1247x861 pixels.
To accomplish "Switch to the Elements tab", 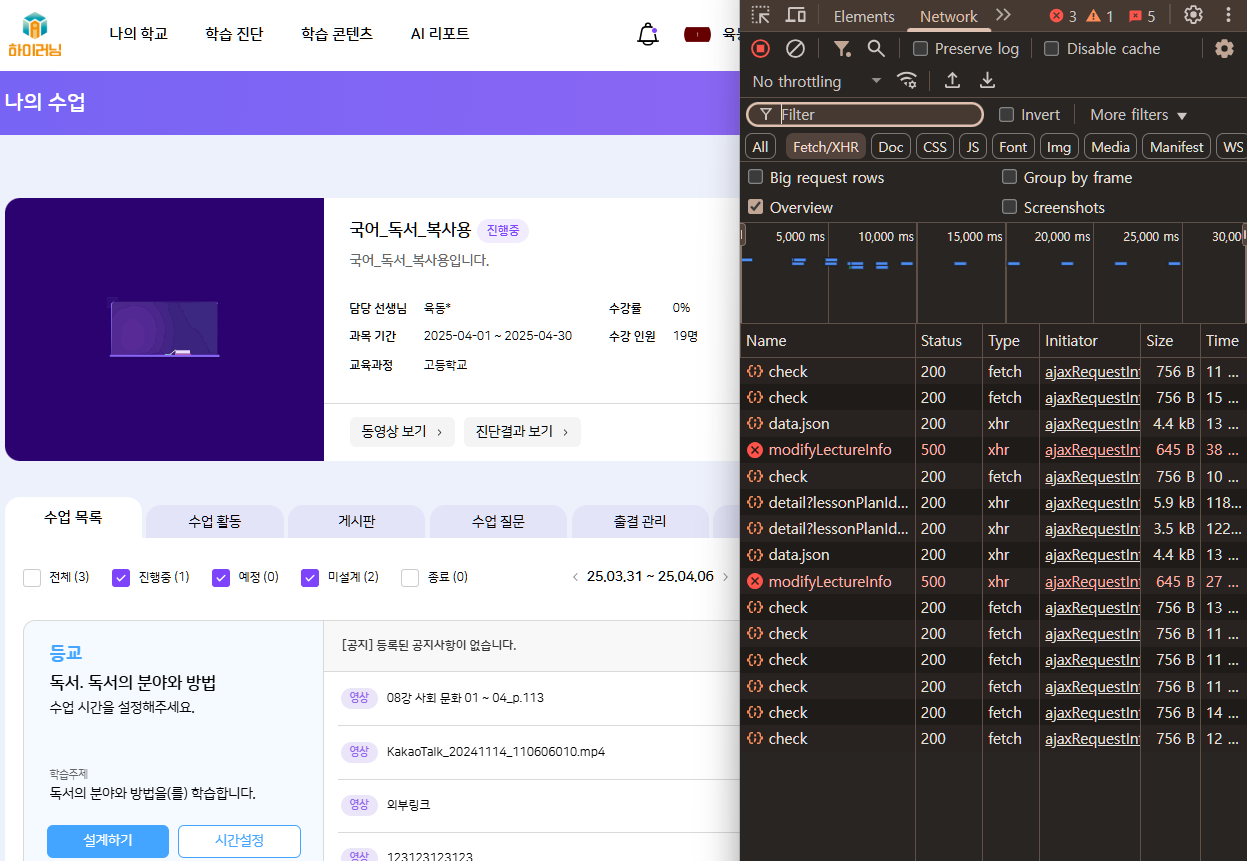I will coord(864,16).
